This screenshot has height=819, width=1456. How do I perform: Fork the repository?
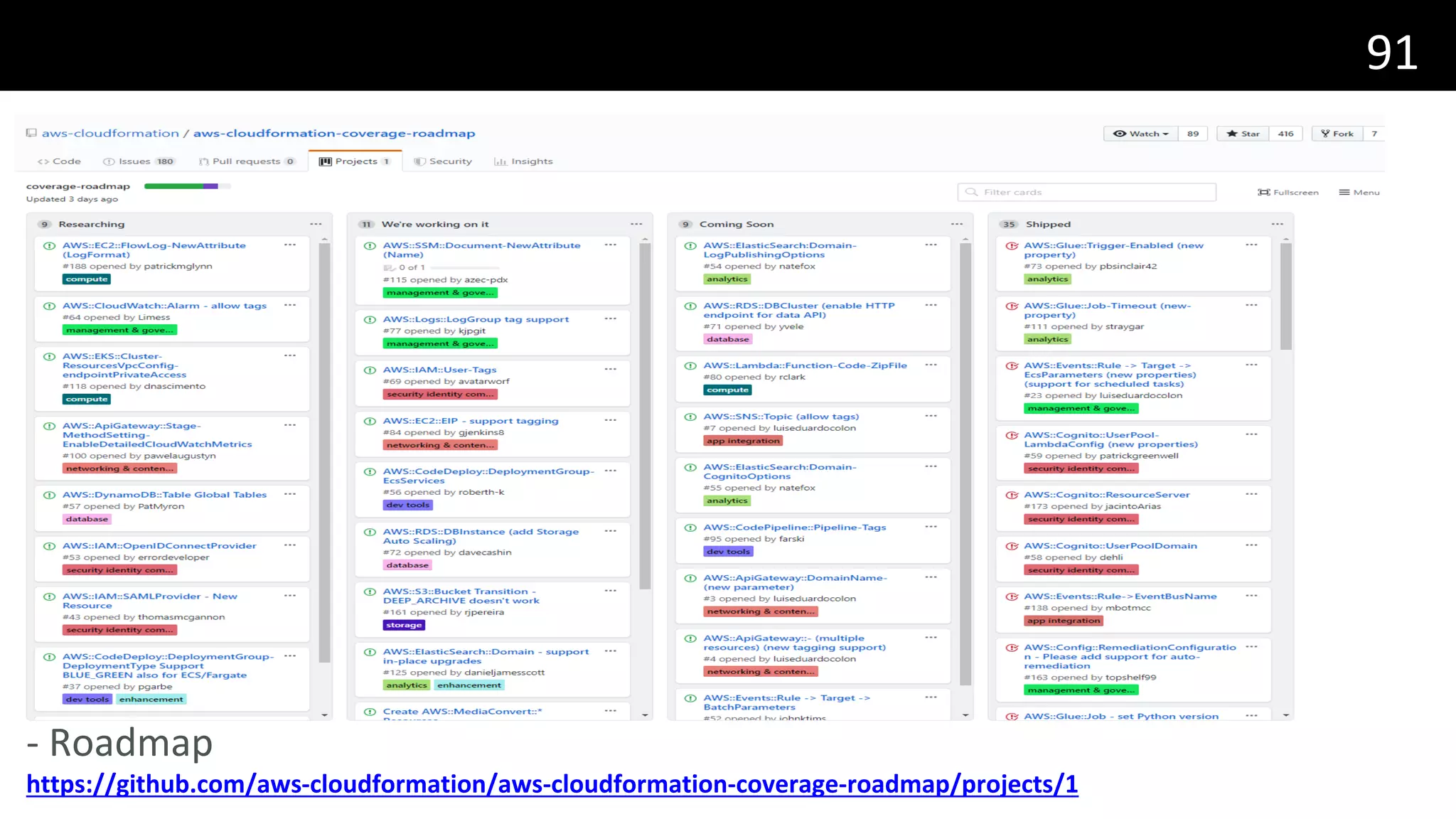1337,134
